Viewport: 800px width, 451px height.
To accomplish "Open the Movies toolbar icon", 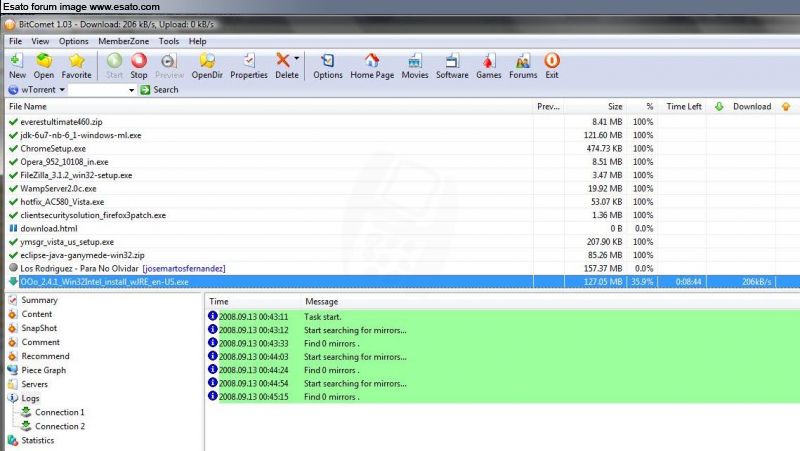I will click(x=415, y=66).
